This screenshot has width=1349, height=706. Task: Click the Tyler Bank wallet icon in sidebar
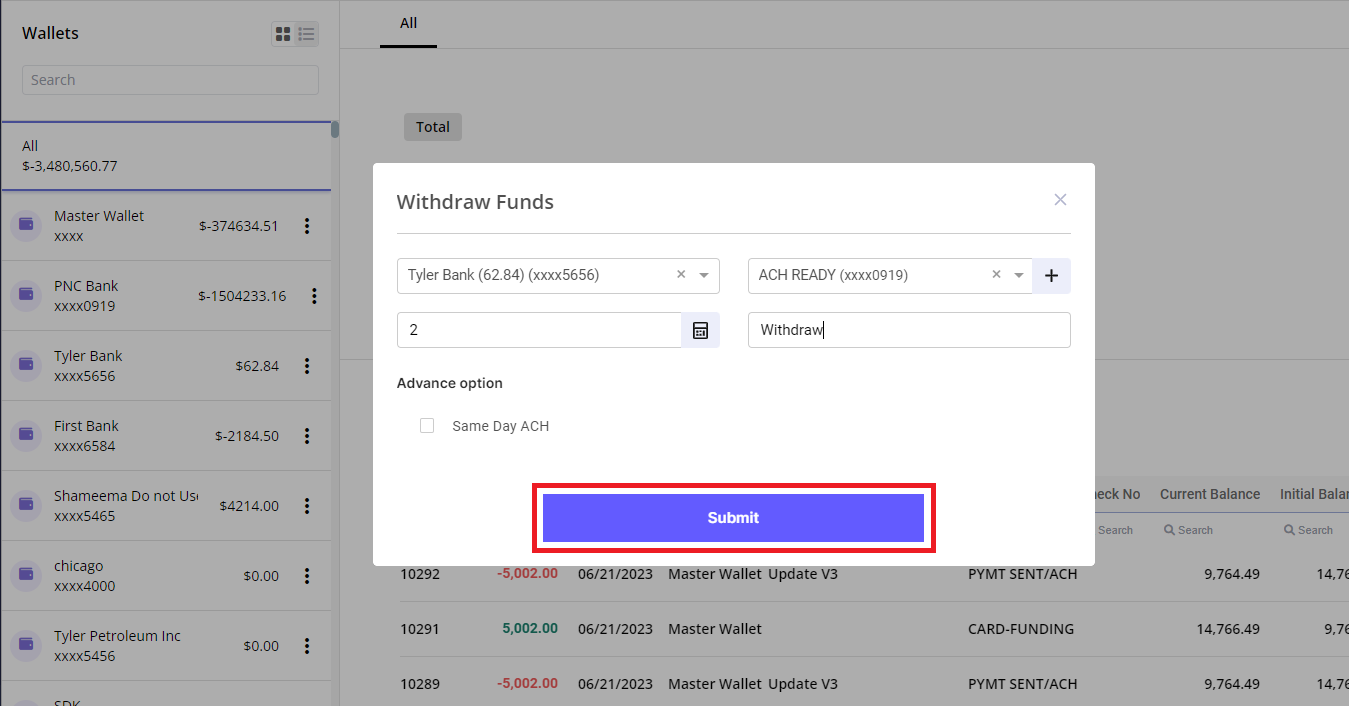25,366
